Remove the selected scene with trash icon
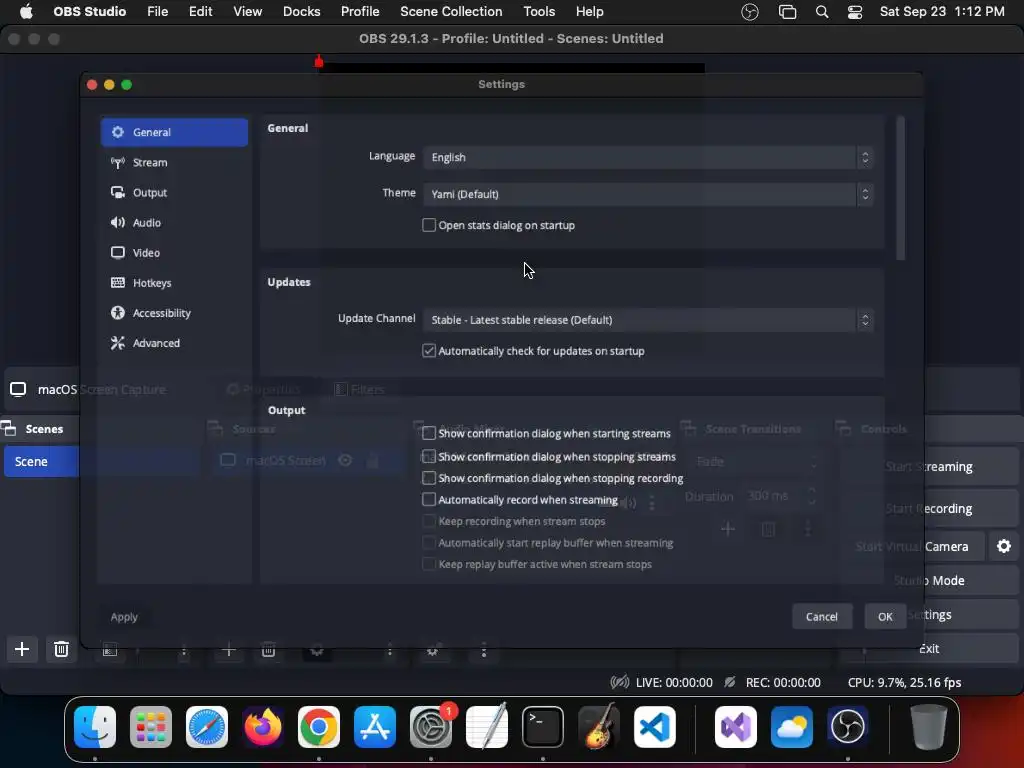1024x768 pixels. click(x=61, y=649)
